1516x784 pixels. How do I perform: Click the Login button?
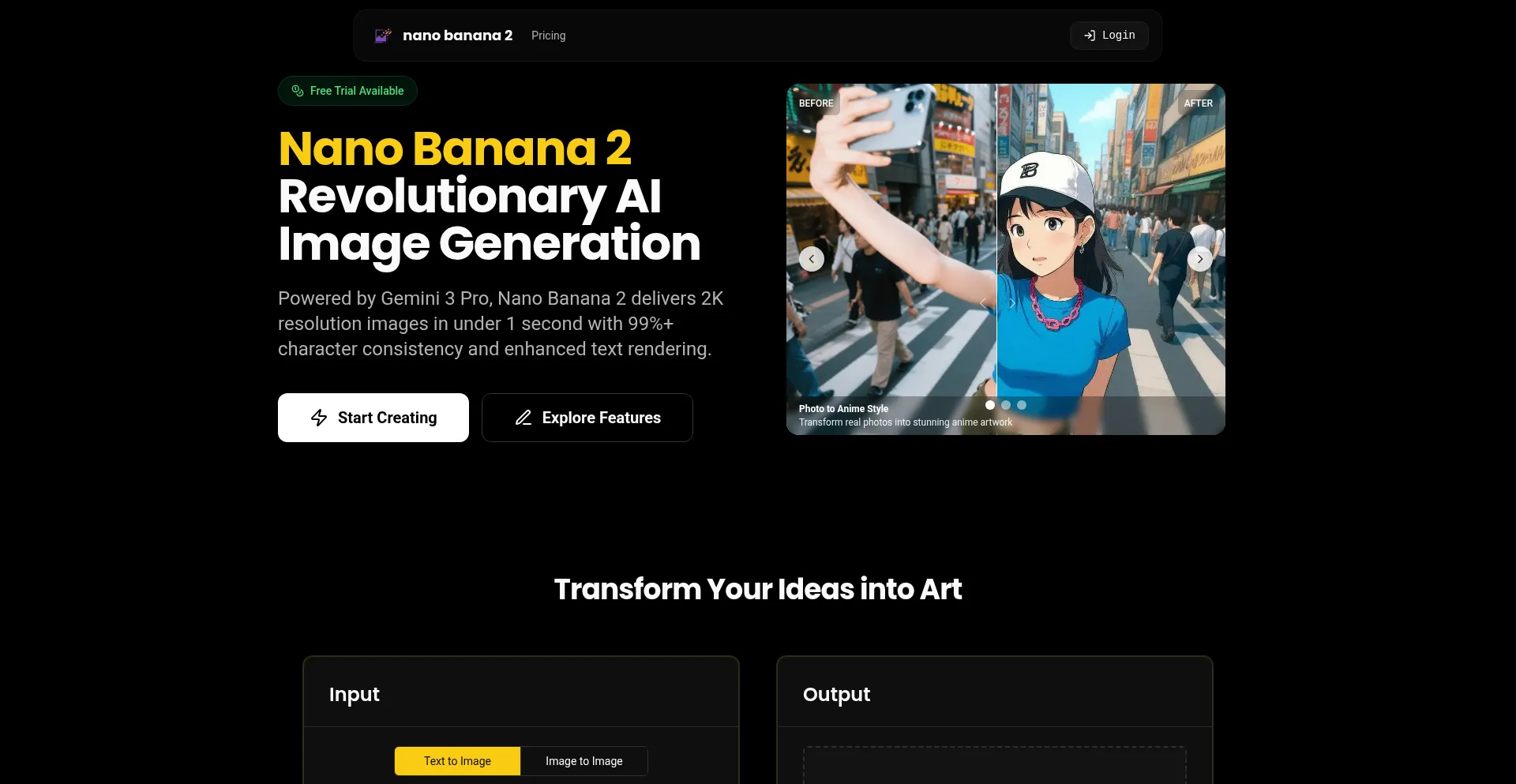point(1109,36)
